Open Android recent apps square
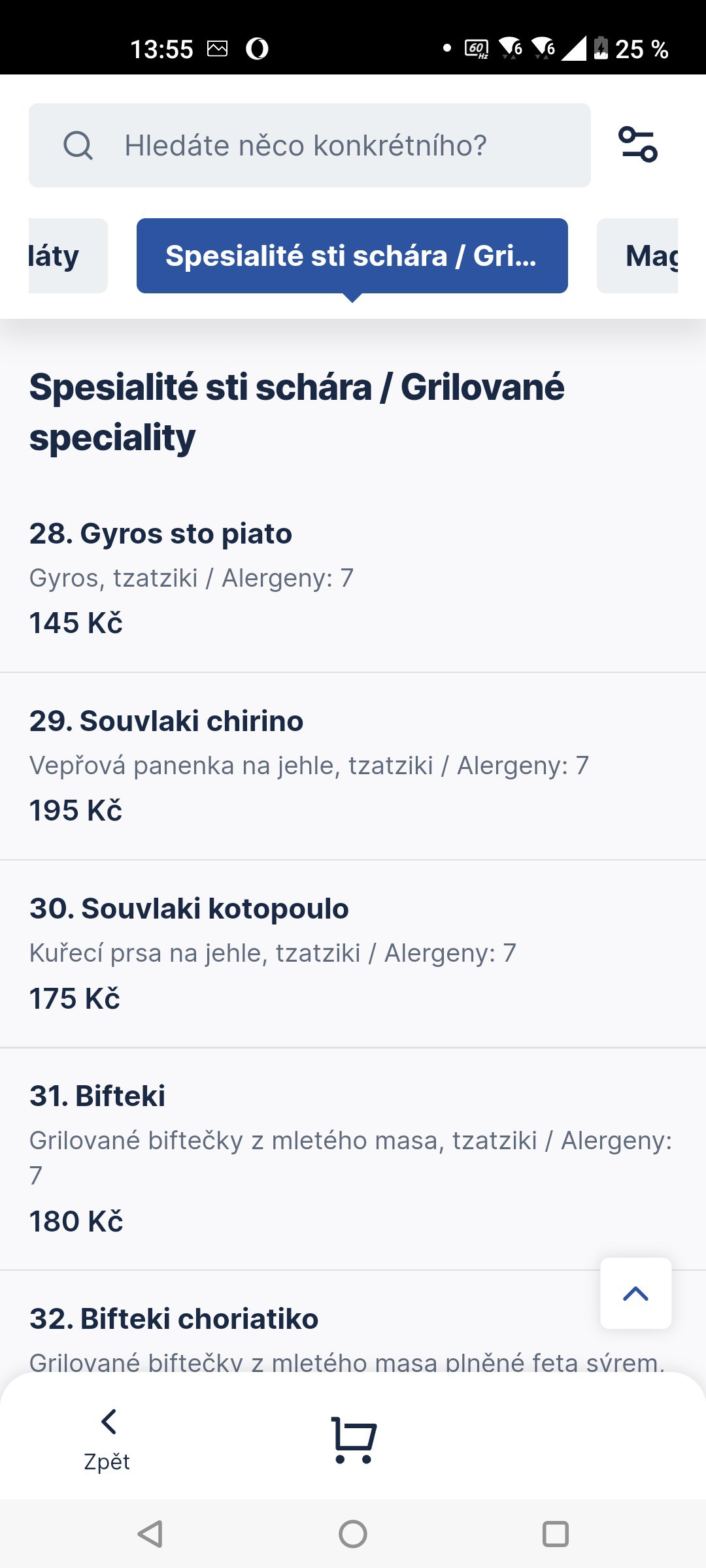Image resolution: width=706 pixels, height=1568 pixels. coord(555,1533)
